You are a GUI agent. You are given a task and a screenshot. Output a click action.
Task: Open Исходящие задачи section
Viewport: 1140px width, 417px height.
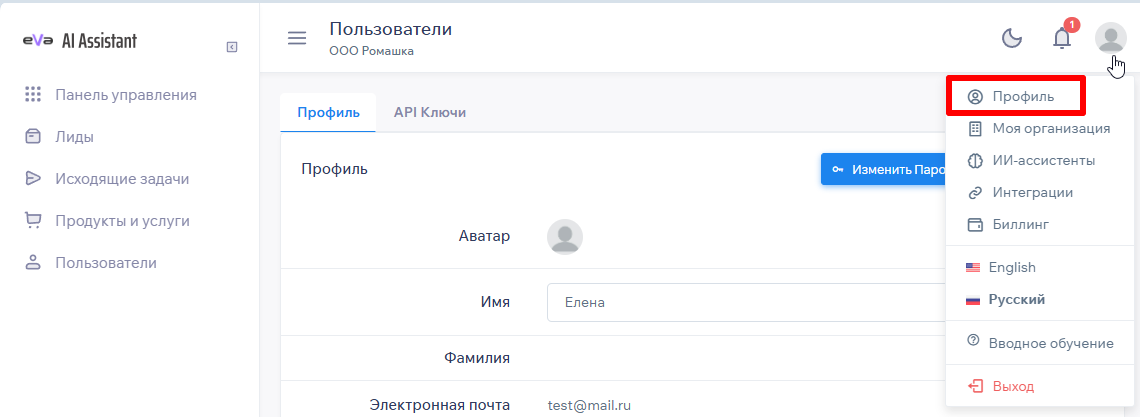point(121,179)
